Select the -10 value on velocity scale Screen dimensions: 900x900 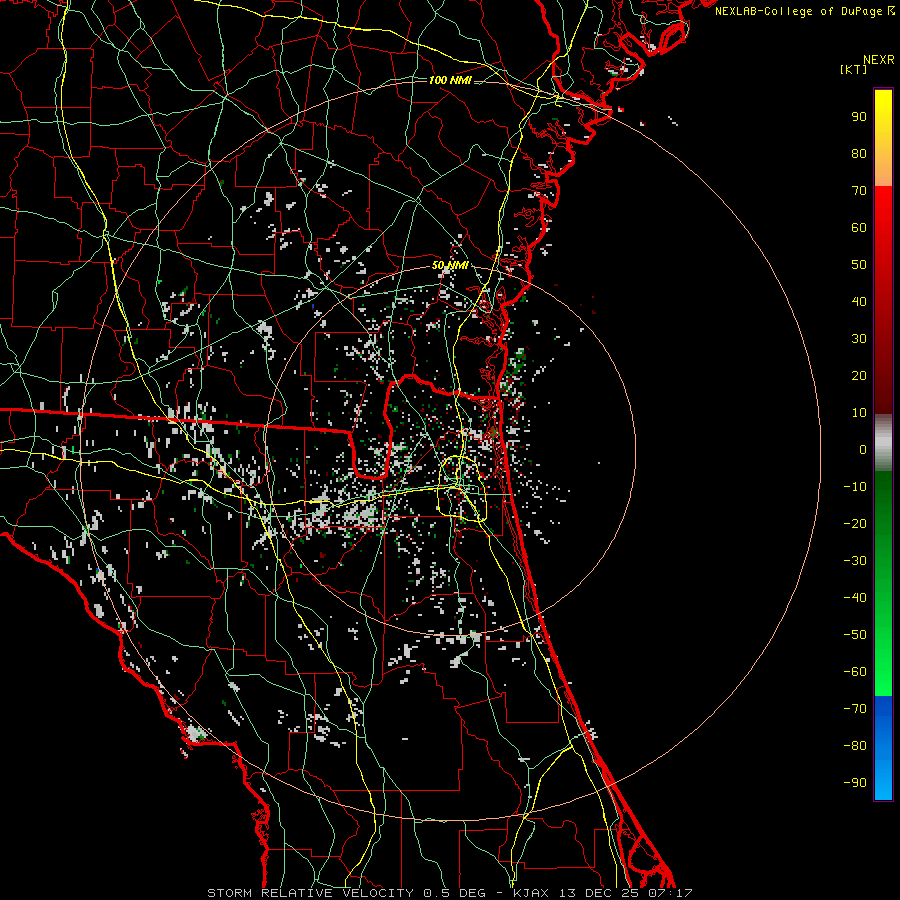(x=855, y=487)
